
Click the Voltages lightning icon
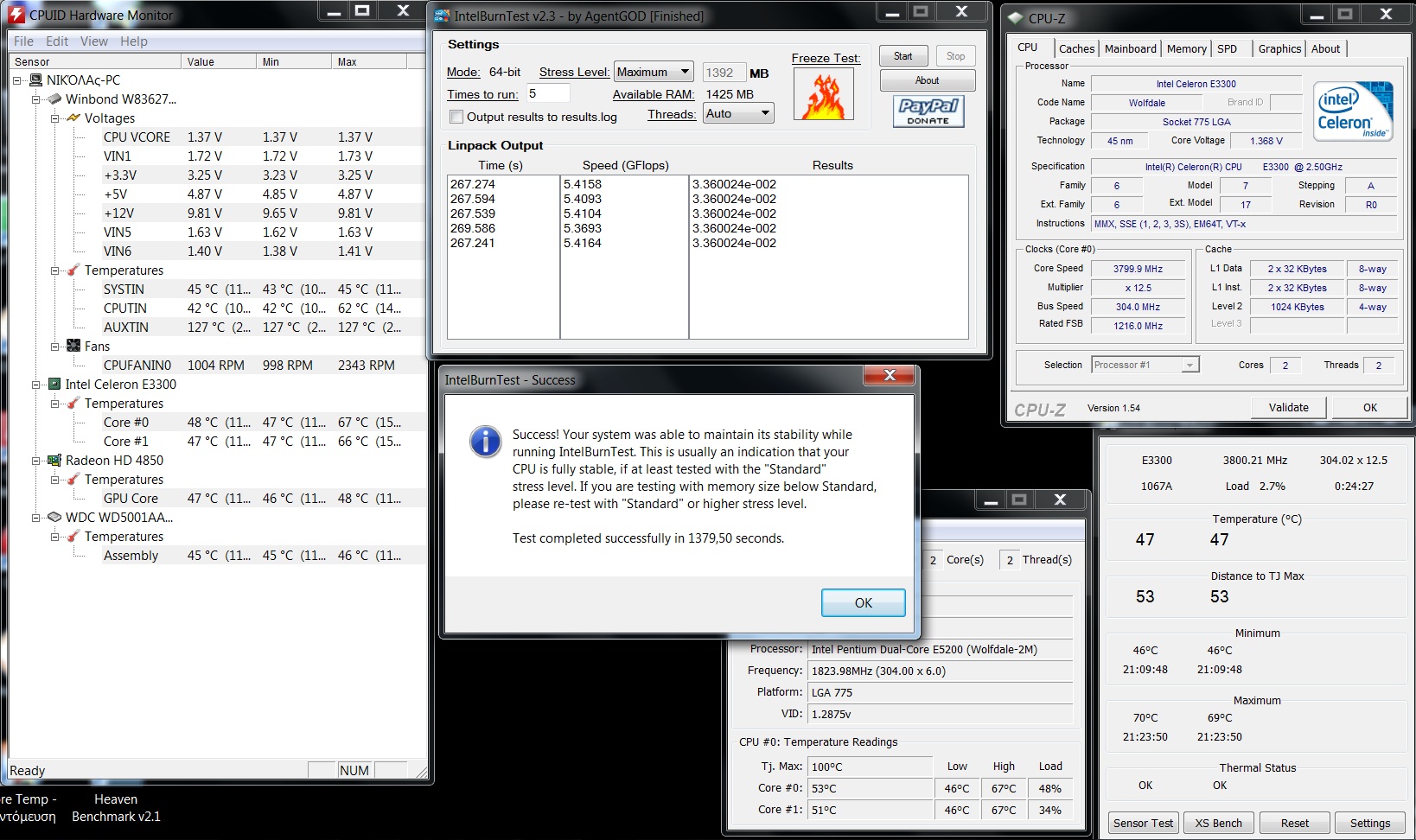tap(73, 118)
